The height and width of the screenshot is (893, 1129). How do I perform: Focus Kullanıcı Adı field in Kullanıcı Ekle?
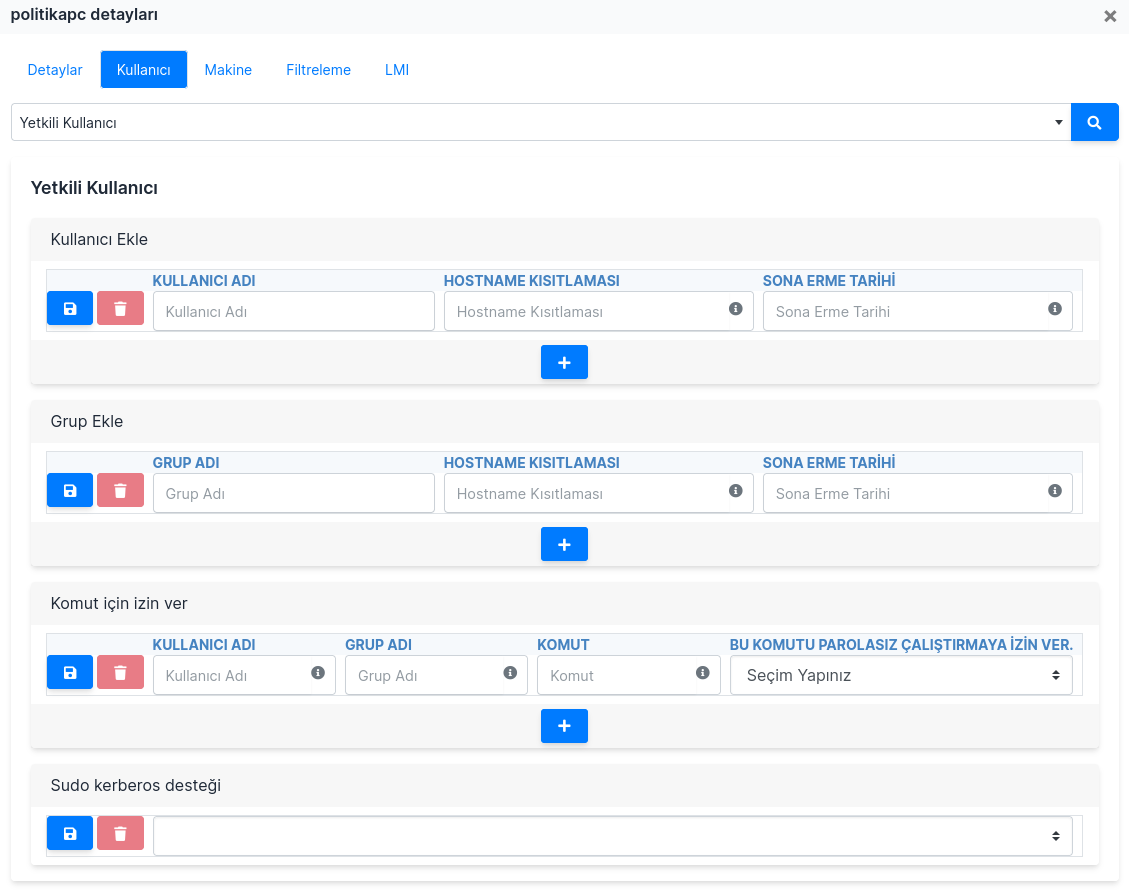coord(294,311)
